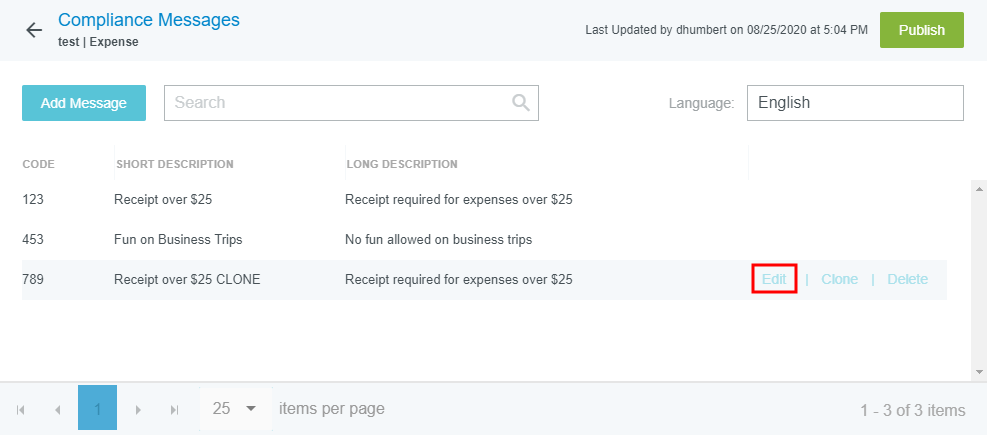This screenshot has width=987, height=435.
Task: Select the row with code 123
Action: tap(300, 199)
